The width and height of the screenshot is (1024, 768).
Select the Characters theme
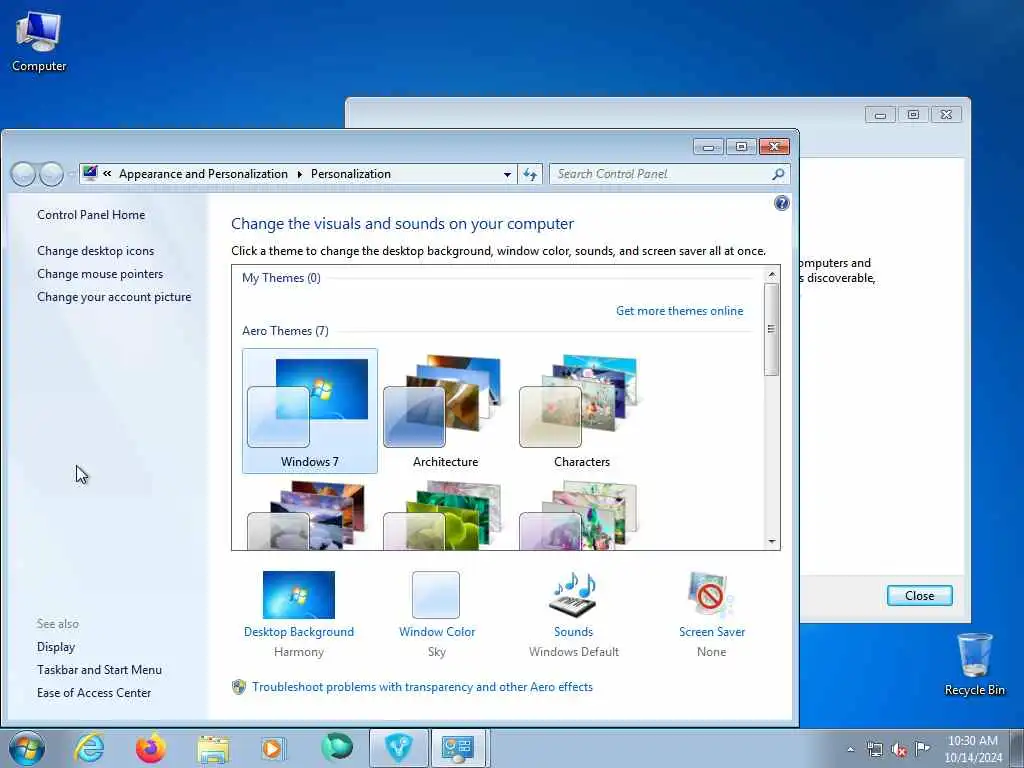pos(581,411)
